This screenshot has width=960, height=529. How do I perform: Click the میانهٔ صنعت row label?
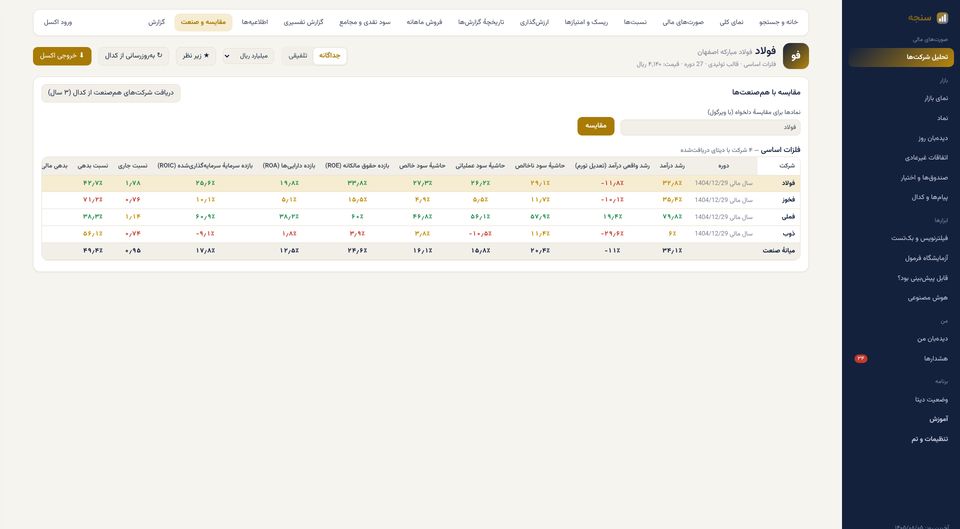click(x=778, y=250)
